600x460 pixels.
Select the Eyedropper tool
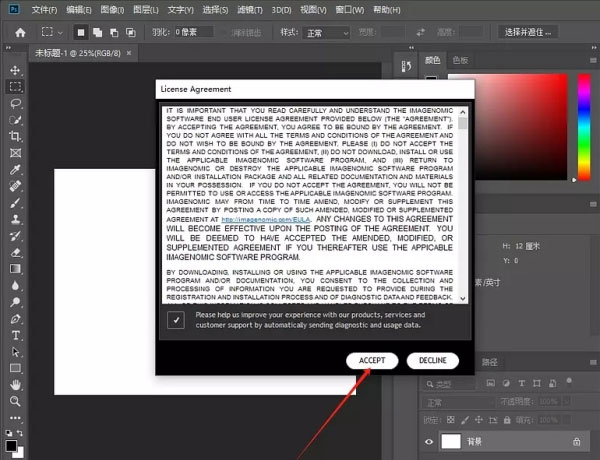click(16, 169)
